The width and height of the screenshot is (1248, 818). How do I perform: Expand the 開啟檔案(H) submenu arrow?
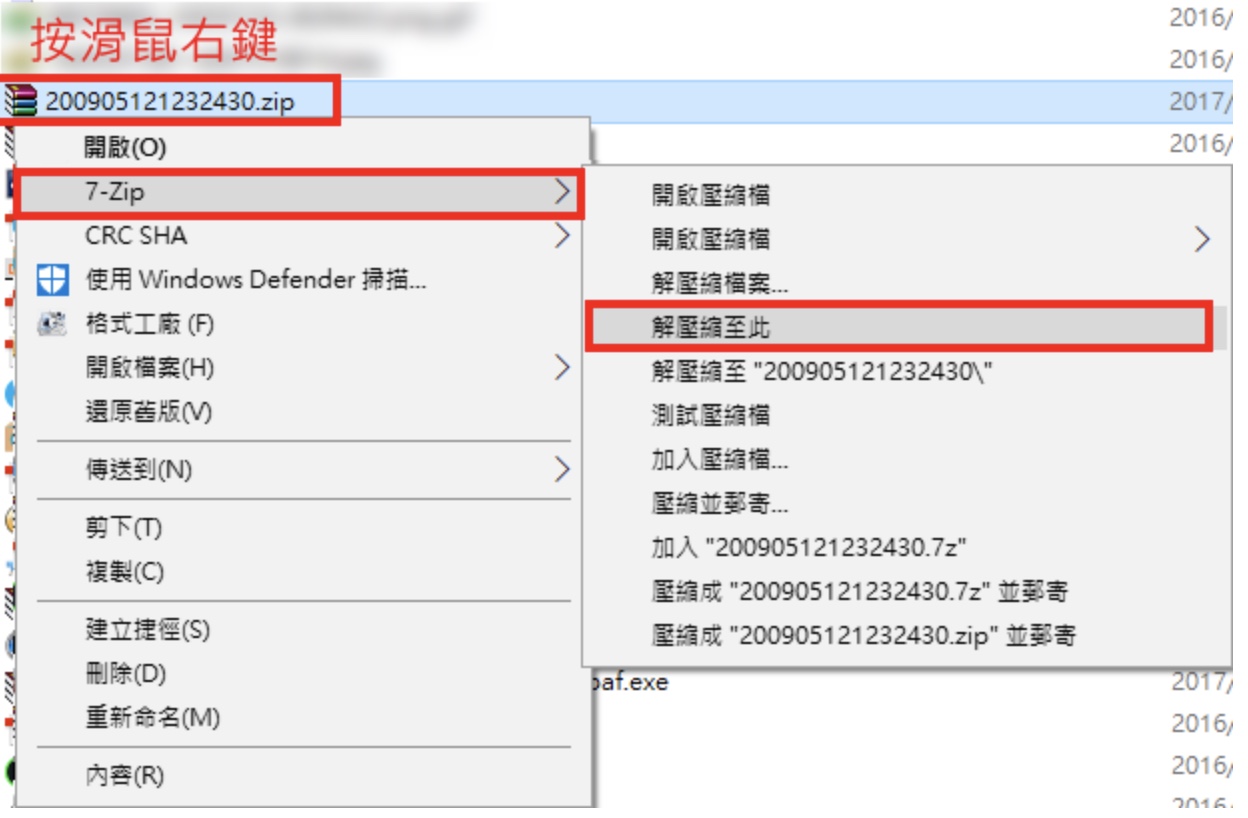coord(562,368)
